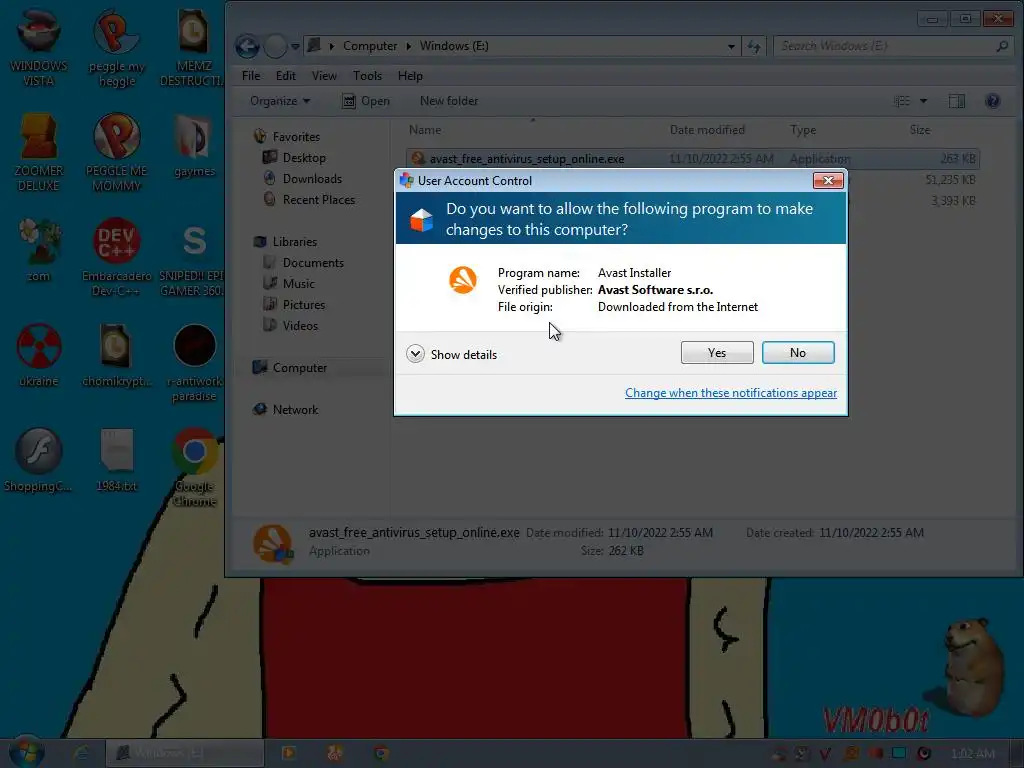
Task: Sort by the Name column header
Action: click(x=425, y=130)
